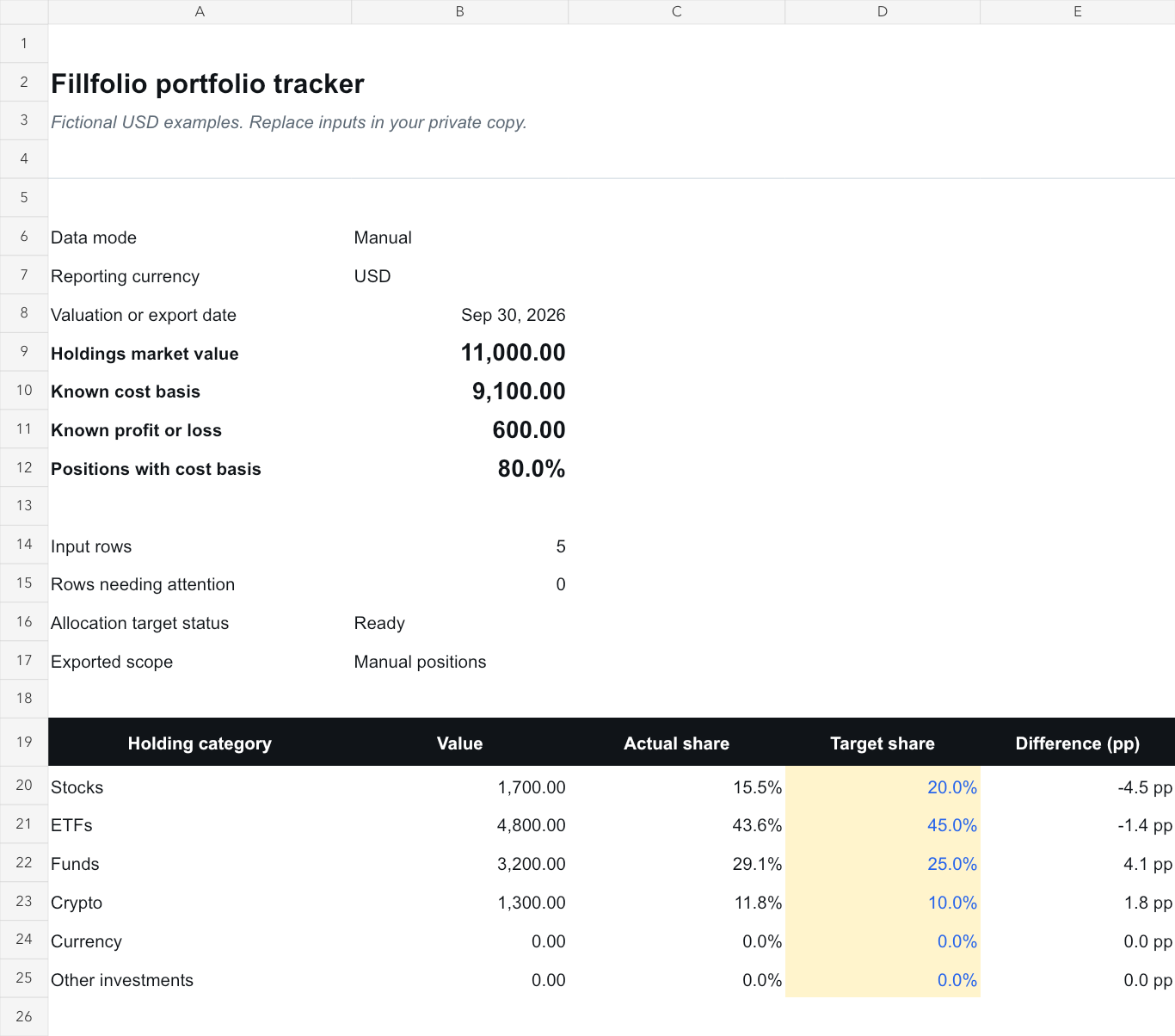Select the 'Crypto' category cell
The image size is (1175, 1036).
(200, 903)
